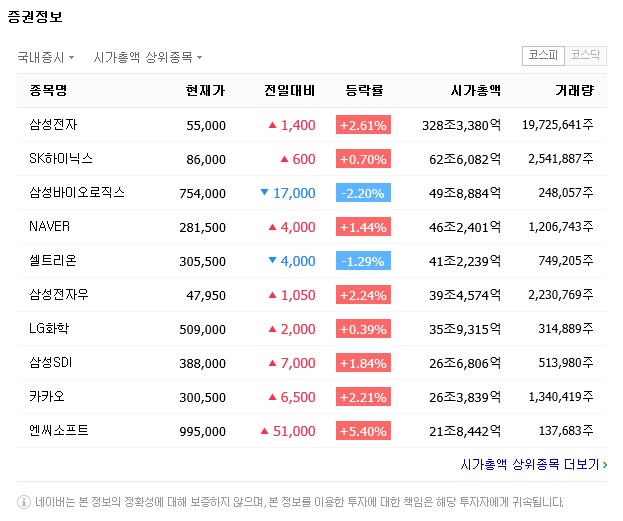Click the red +2.61% change badge

pos(363,125)
